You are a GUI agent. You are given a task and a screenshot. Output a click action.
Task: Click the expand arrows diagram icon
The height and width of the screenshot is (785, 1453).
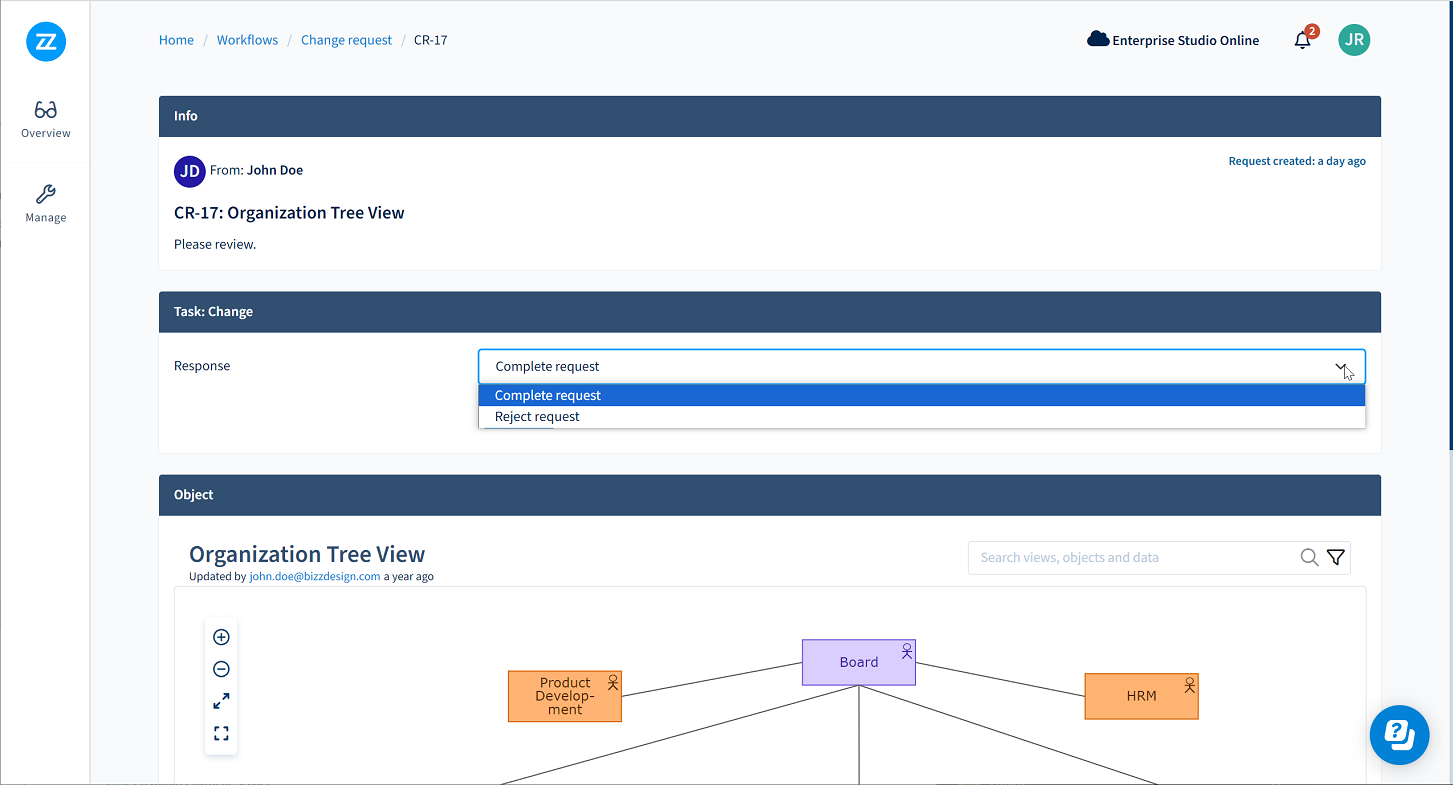tap(222, 701)
